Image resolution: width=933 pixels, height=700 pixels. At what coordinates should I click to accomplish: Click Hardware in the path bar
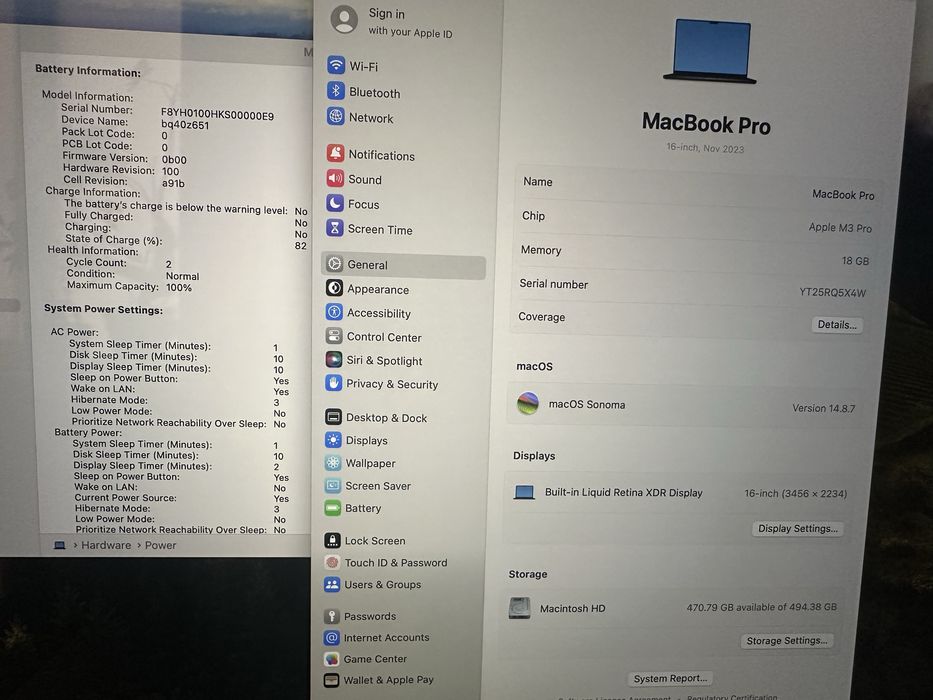[x=106, y=545]
